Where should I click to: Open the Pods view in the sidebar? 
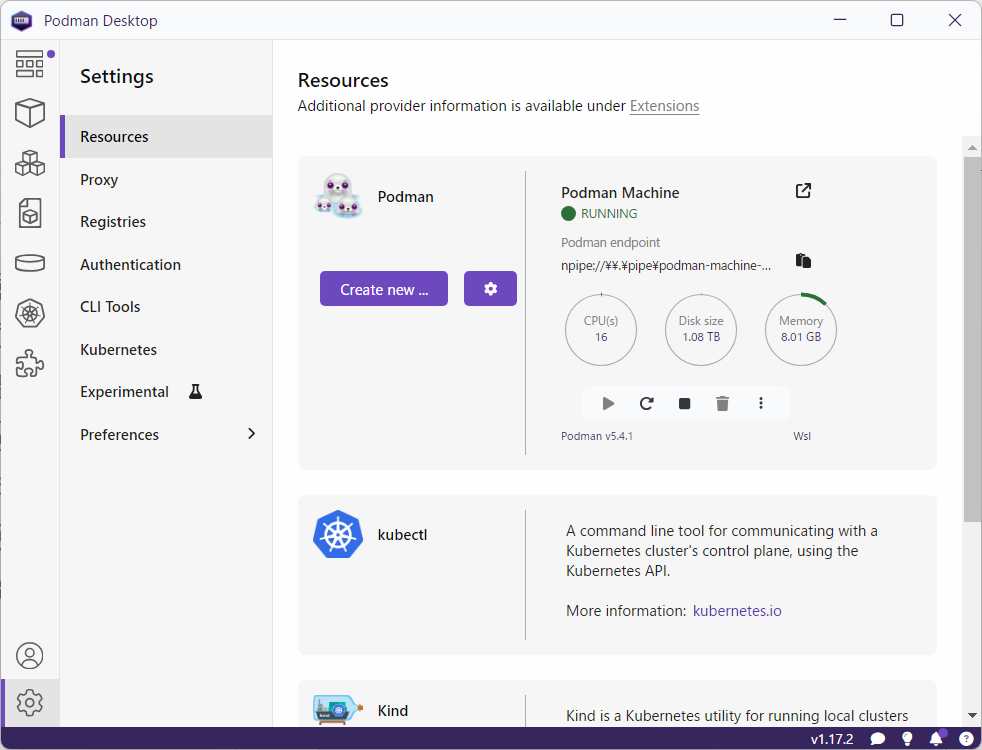(x=30, y=162)
